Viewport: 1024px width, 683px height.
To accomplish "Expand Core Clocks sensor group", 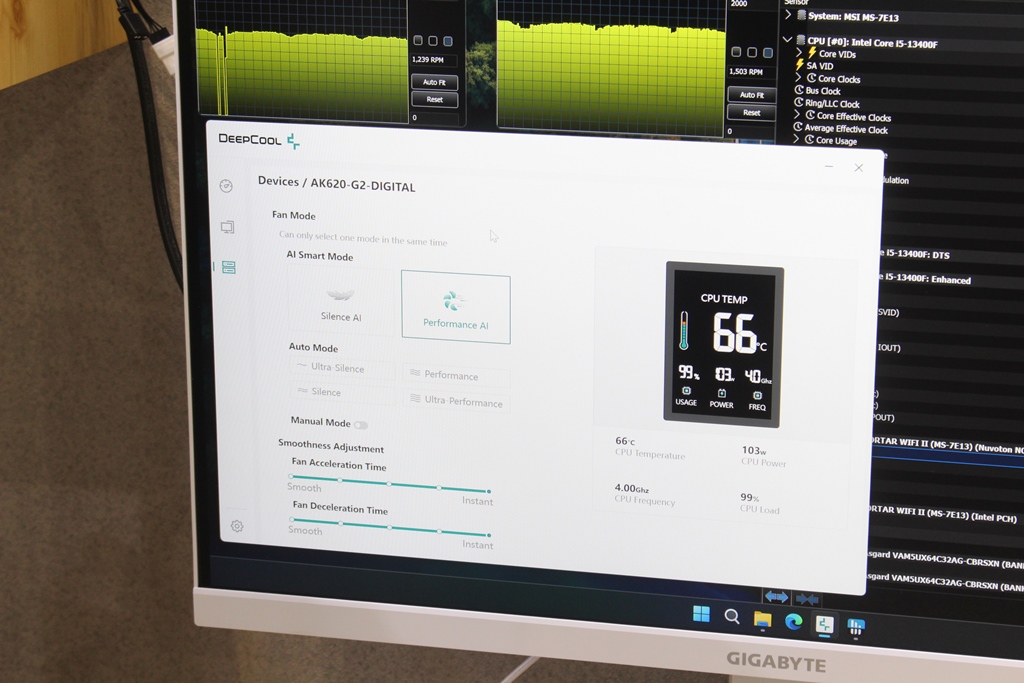I will 798,77.
